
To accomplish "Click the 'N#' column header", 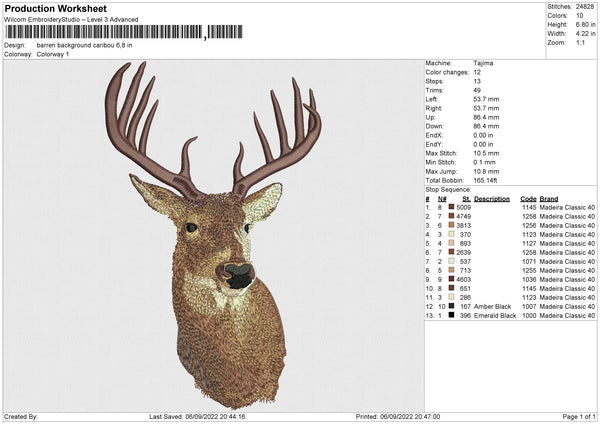I will click(x=442, y=199).
